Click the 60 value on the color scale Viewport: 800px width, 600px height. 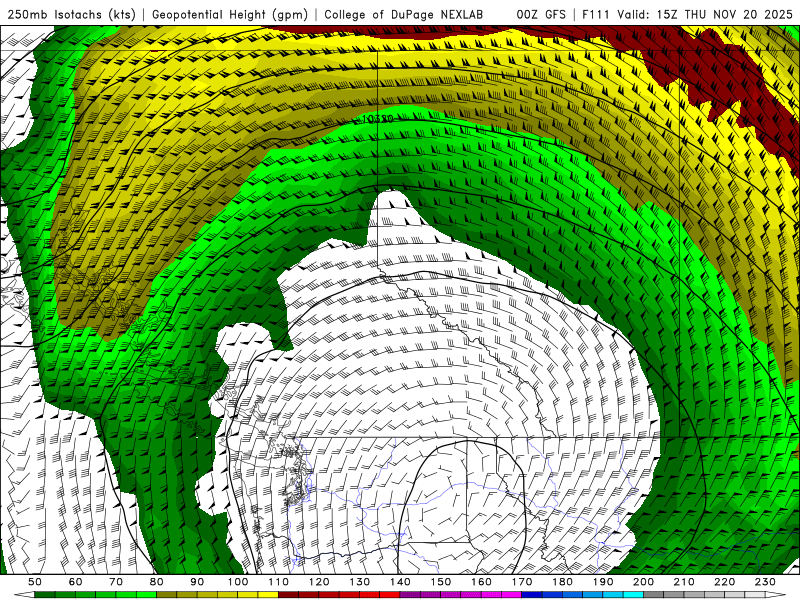[76, 582]
